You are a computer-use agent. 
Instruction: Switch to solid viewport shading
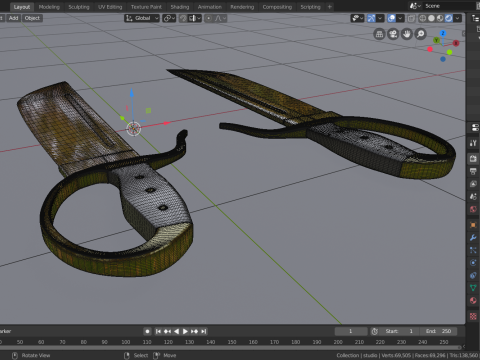(x=431, y=18)
